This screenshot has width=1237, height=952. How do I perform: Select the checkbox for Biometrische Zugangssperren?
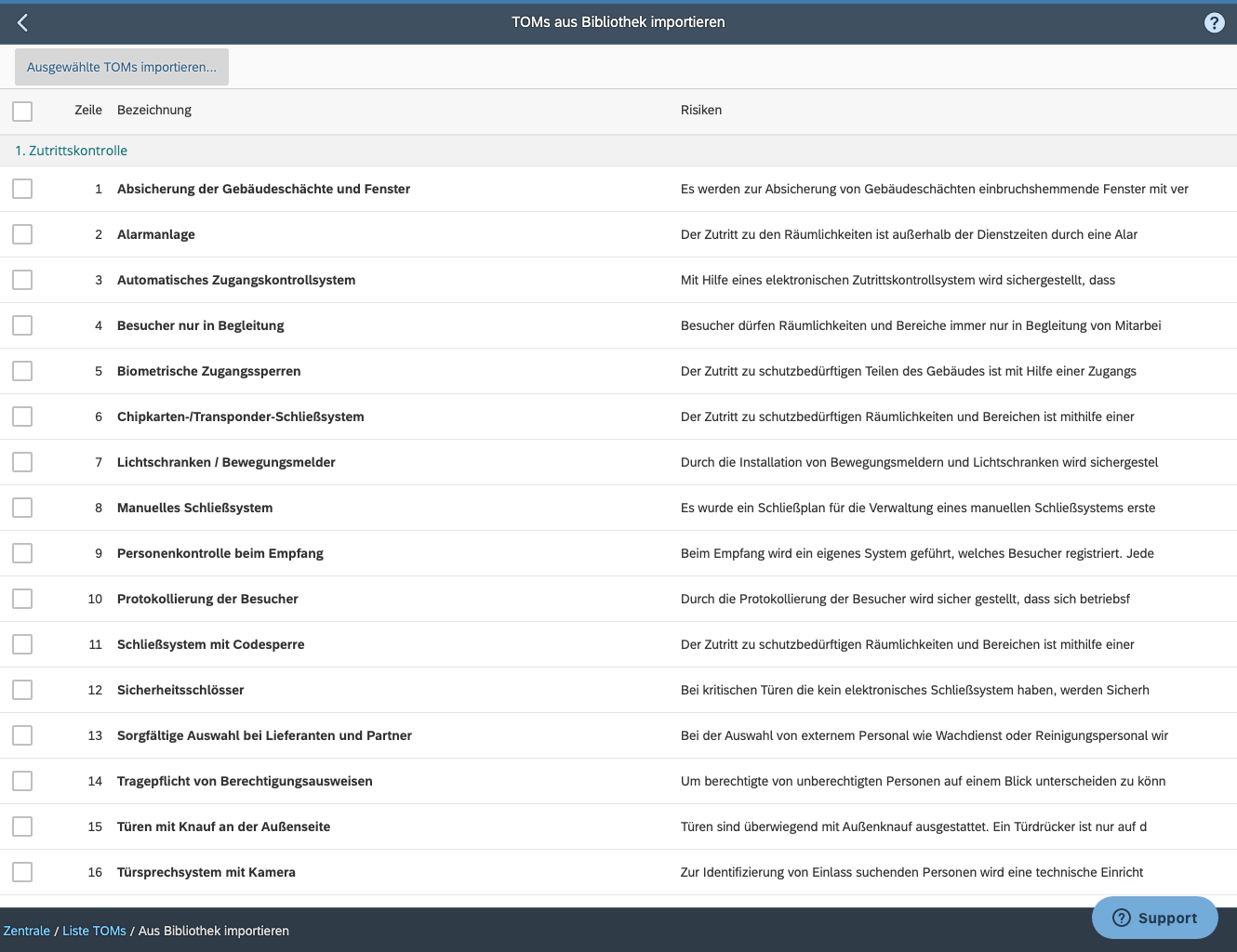pyautogui.click(x=21, y=370)
